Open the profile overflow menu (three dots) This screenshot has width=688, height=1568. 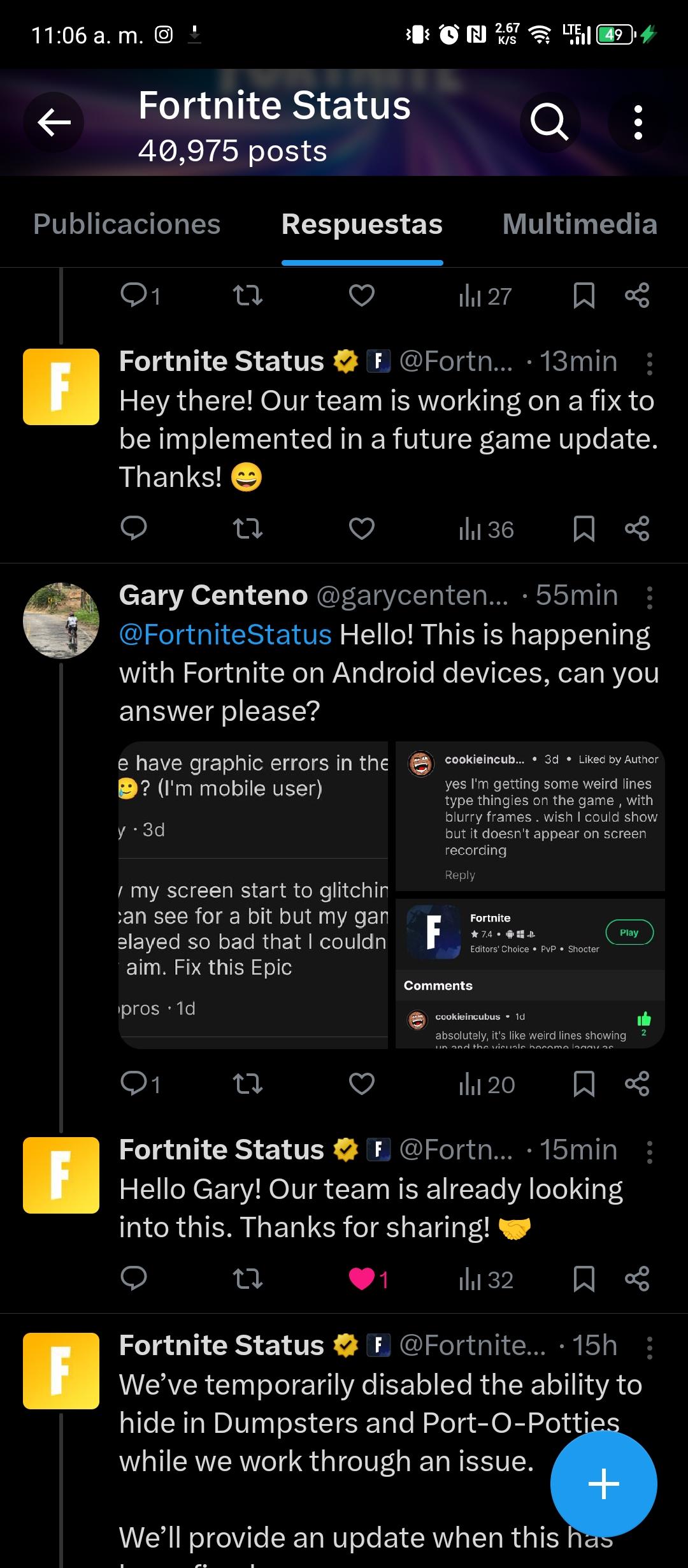click(x=638, y=122)
